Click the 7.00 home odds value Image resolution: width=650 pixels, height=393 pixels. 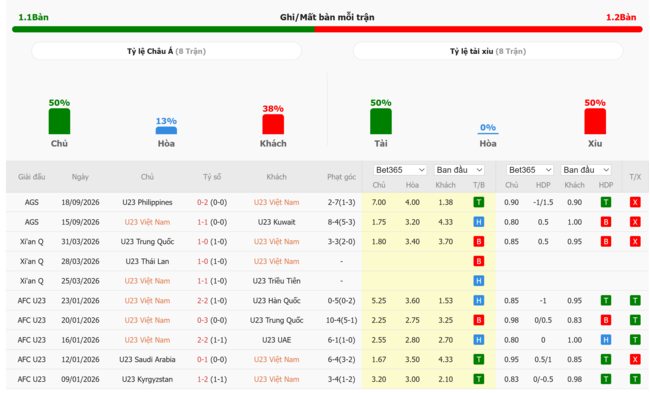pos(378,202)
